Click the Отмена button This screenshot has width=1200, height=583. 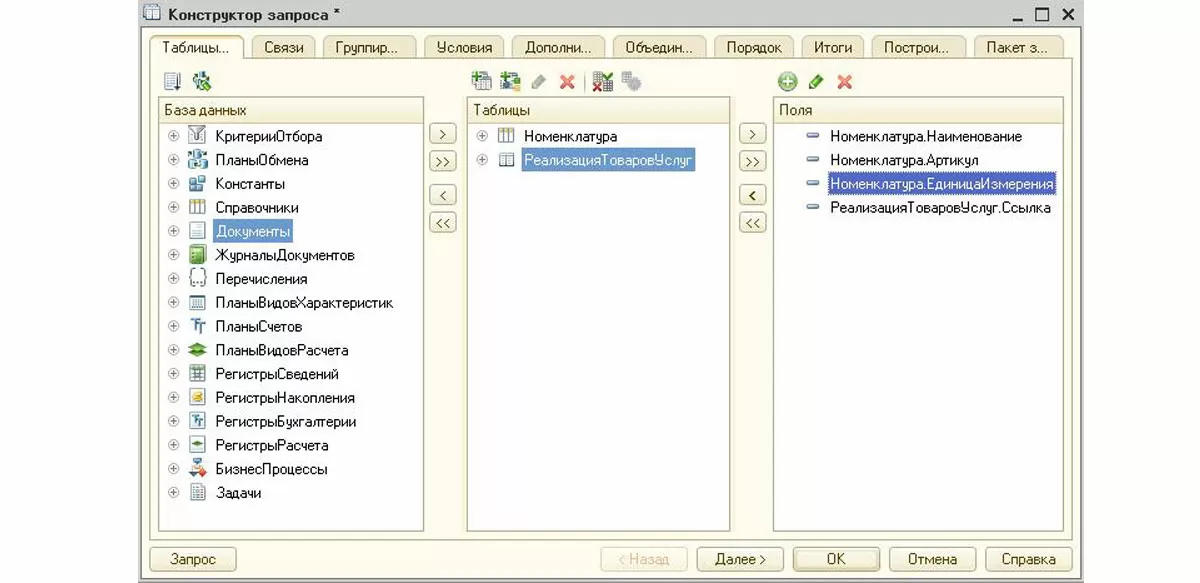coord(933,559)
